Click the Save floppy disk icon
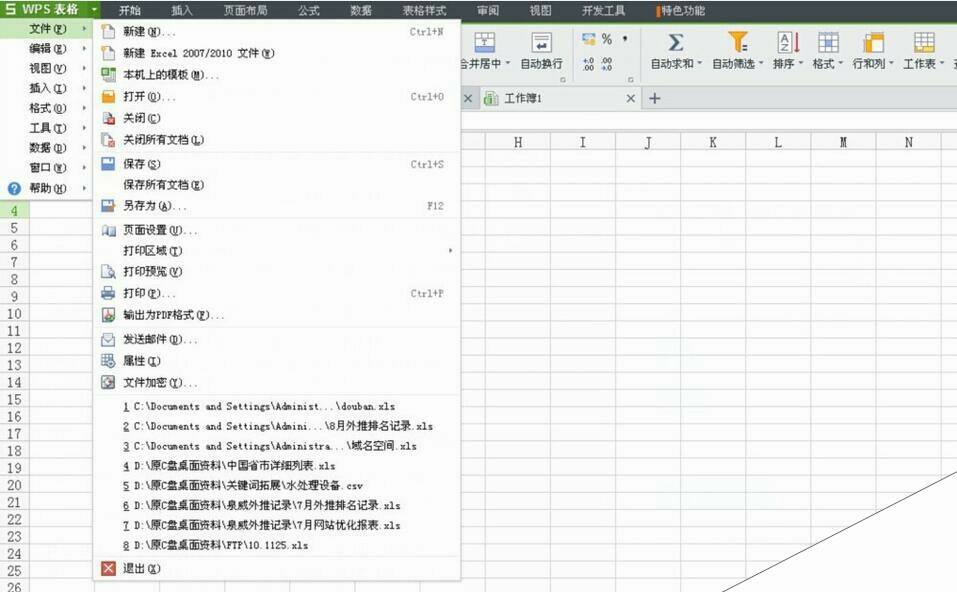The width and height of the screenshot is (957, 592). [x=108, y=164]
